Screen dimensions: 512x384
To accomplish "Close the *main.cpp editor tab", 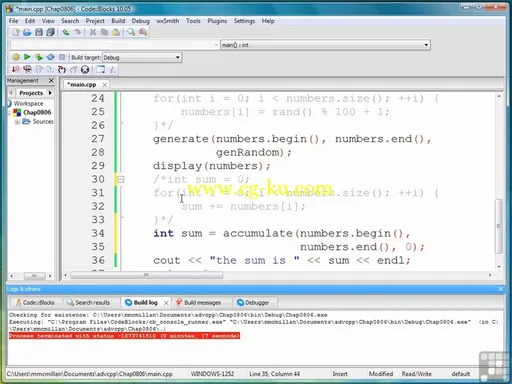I will (105, 85).
